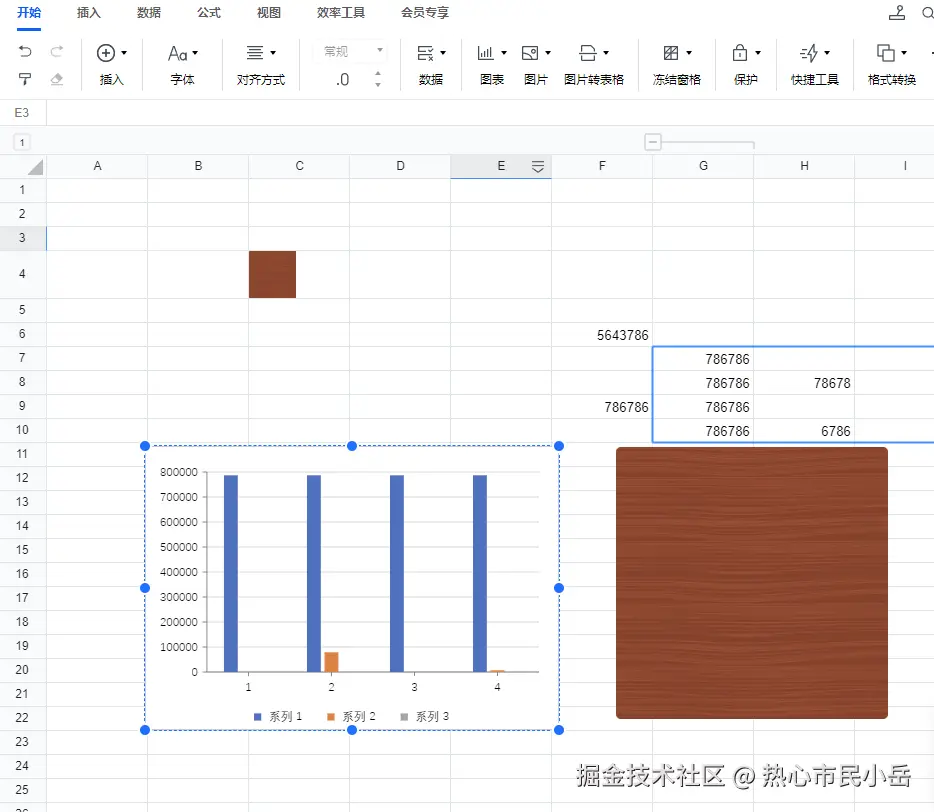934x812 pixels.
Task: Open the 对齐方式 alignment icon
Action: click(x=255, y=52)
